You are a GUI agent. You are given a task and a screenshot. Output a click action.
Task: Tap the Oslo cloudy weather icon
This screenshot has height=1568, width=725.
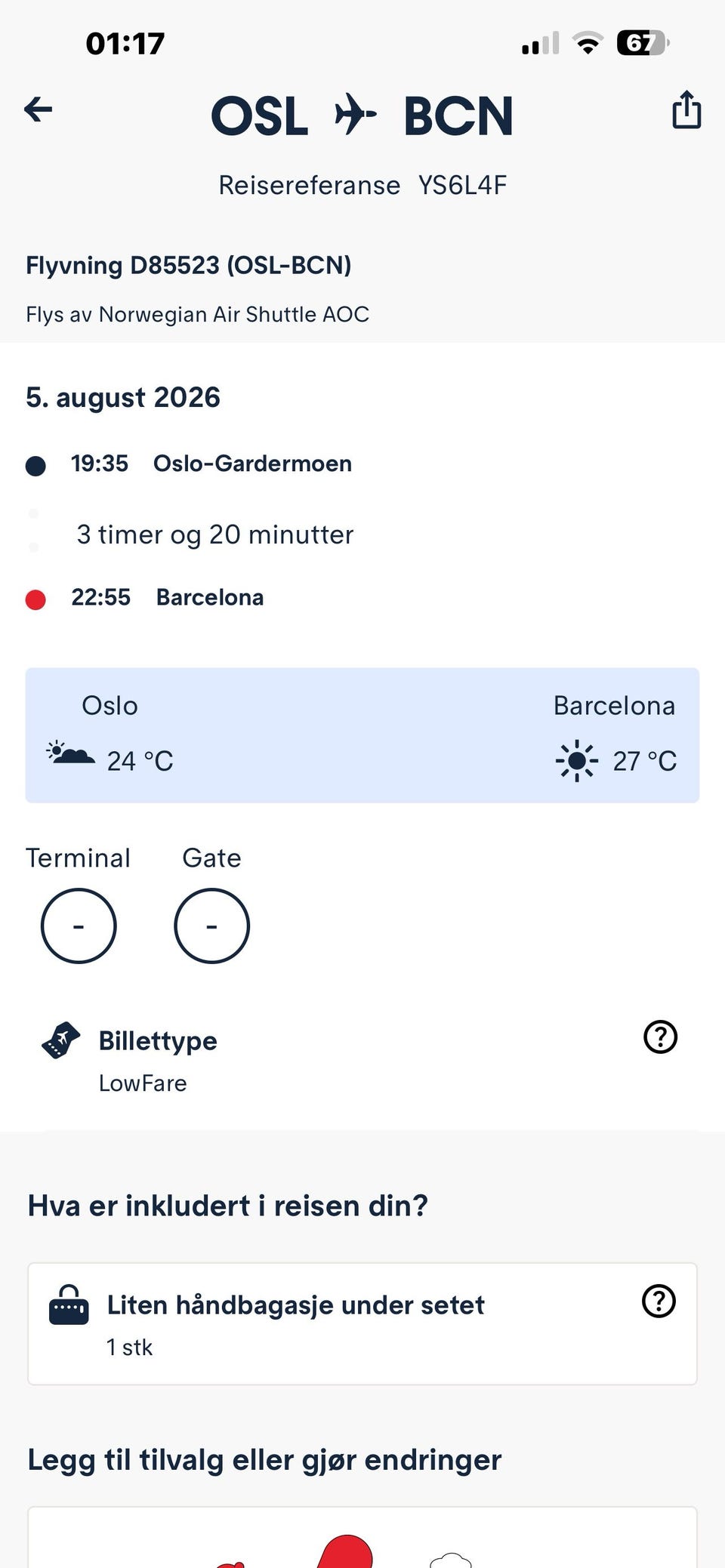point(71,754)
